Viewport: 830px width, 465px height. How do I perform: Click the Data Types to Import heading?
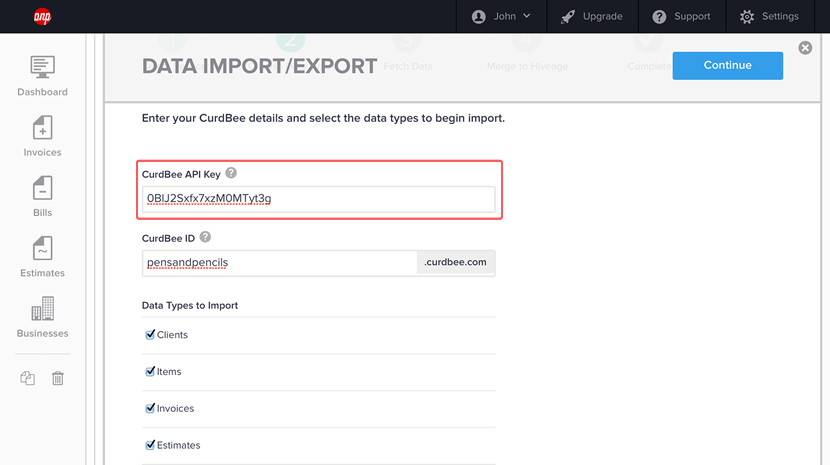pyautogui.click(x=190, y=306)
